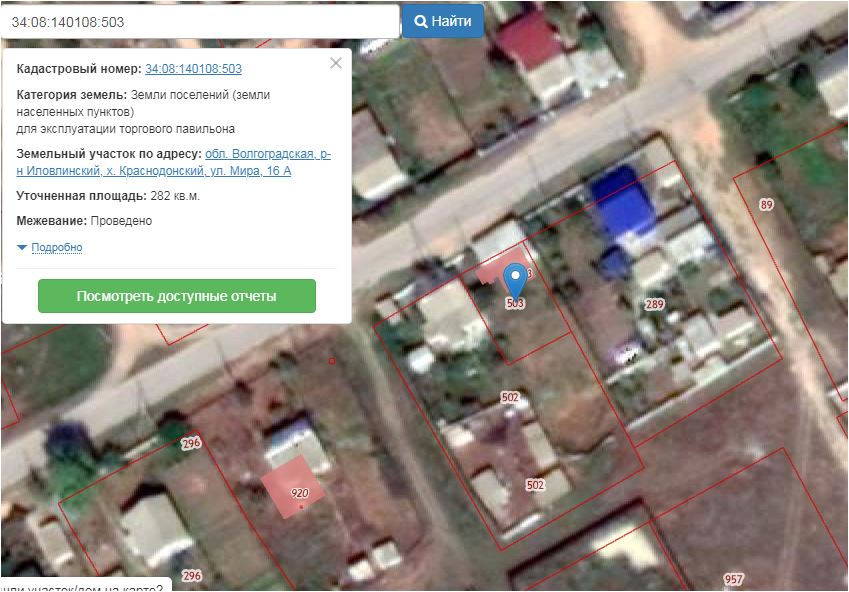Click the large blue-roofed building on the map
849x592 pixels.
coord(621,205)
